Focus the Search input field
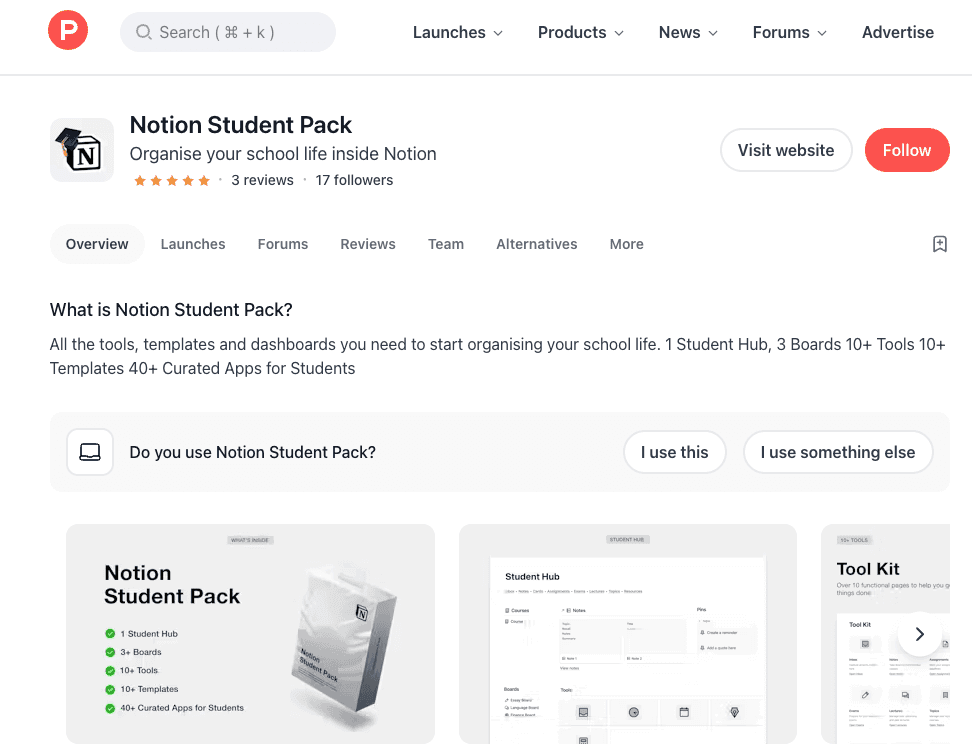This screenshot has width=972, height=754. pyautogui.click(x=228, y=32)
